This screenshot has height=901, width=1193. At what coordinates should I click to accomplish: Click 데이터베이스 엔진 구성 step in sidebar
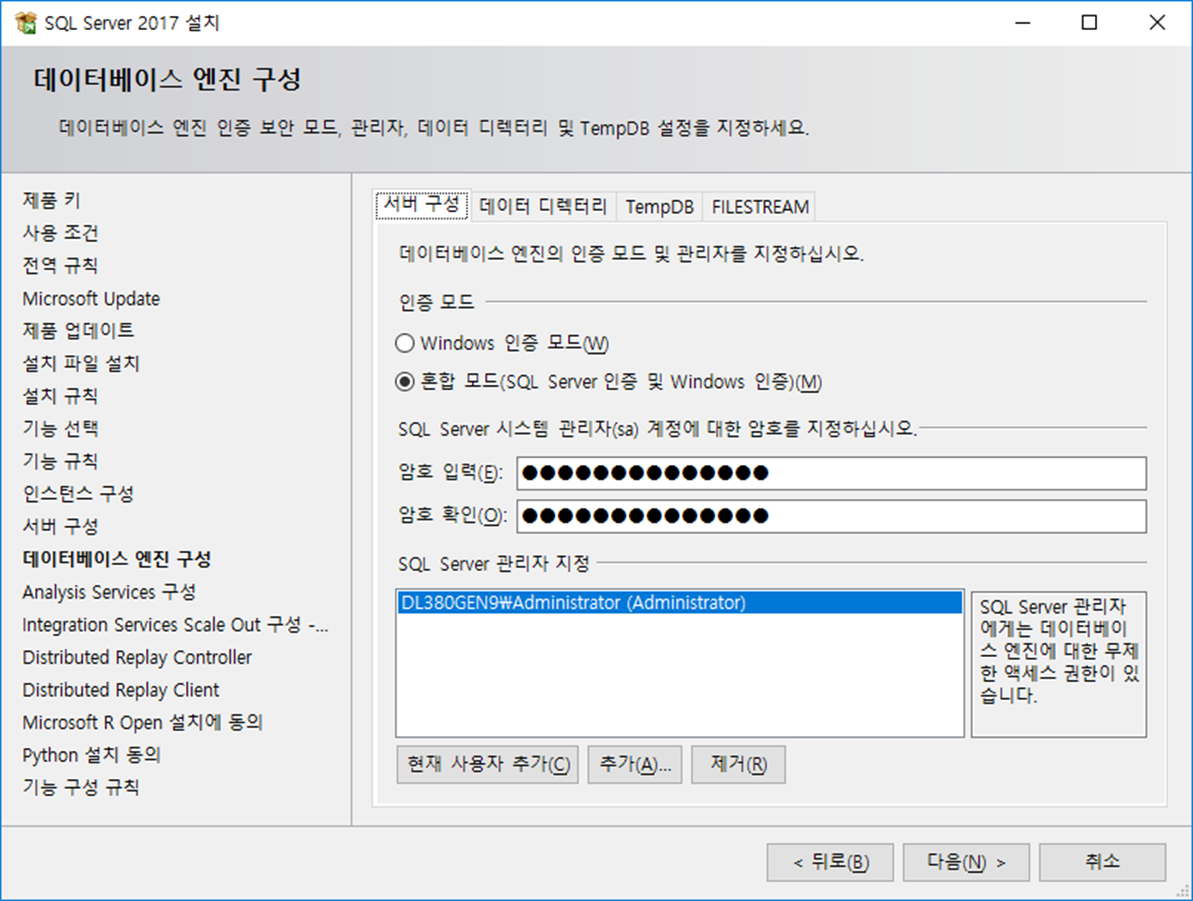coord(117,559)
